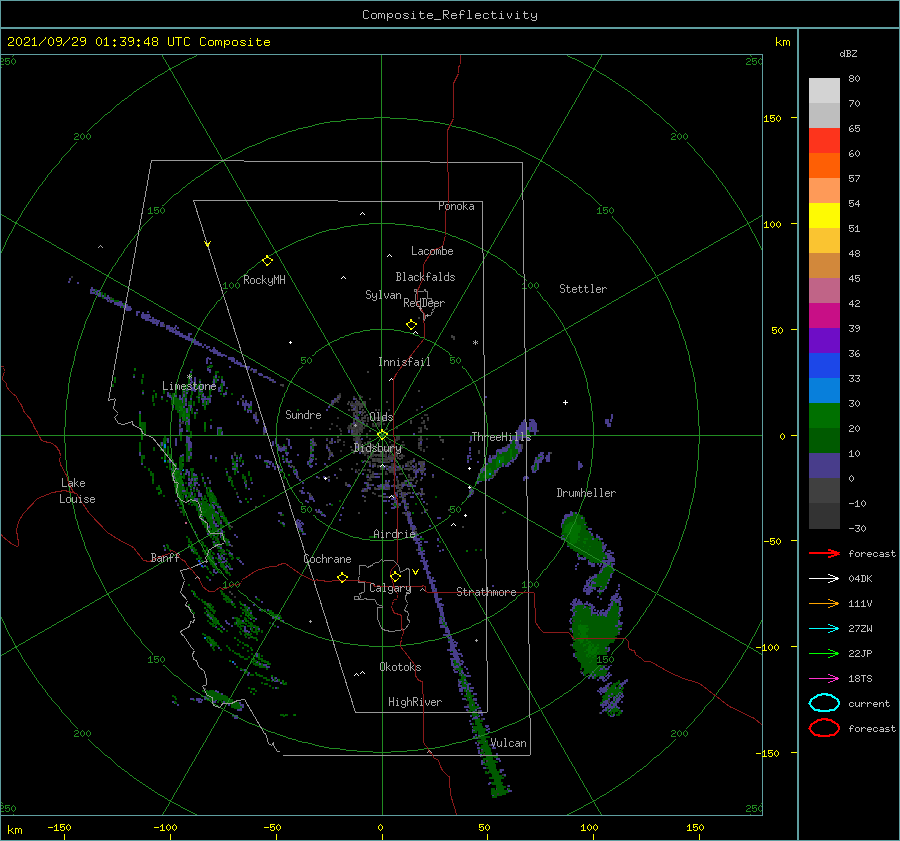Click the RockyMH label

(x=264, y=280)
